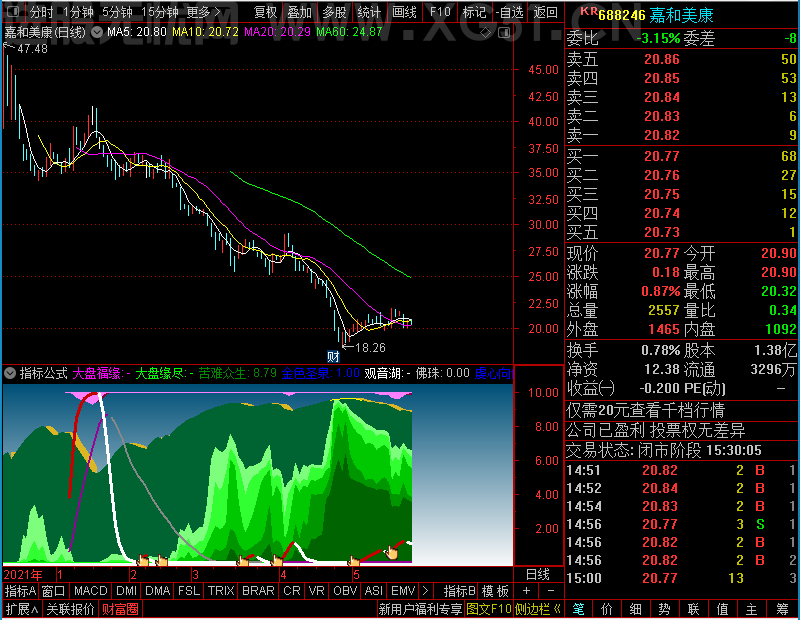Click the -自选 watchlist toolbar button
This screenshot has width=800, height=620.
(509, 12)
